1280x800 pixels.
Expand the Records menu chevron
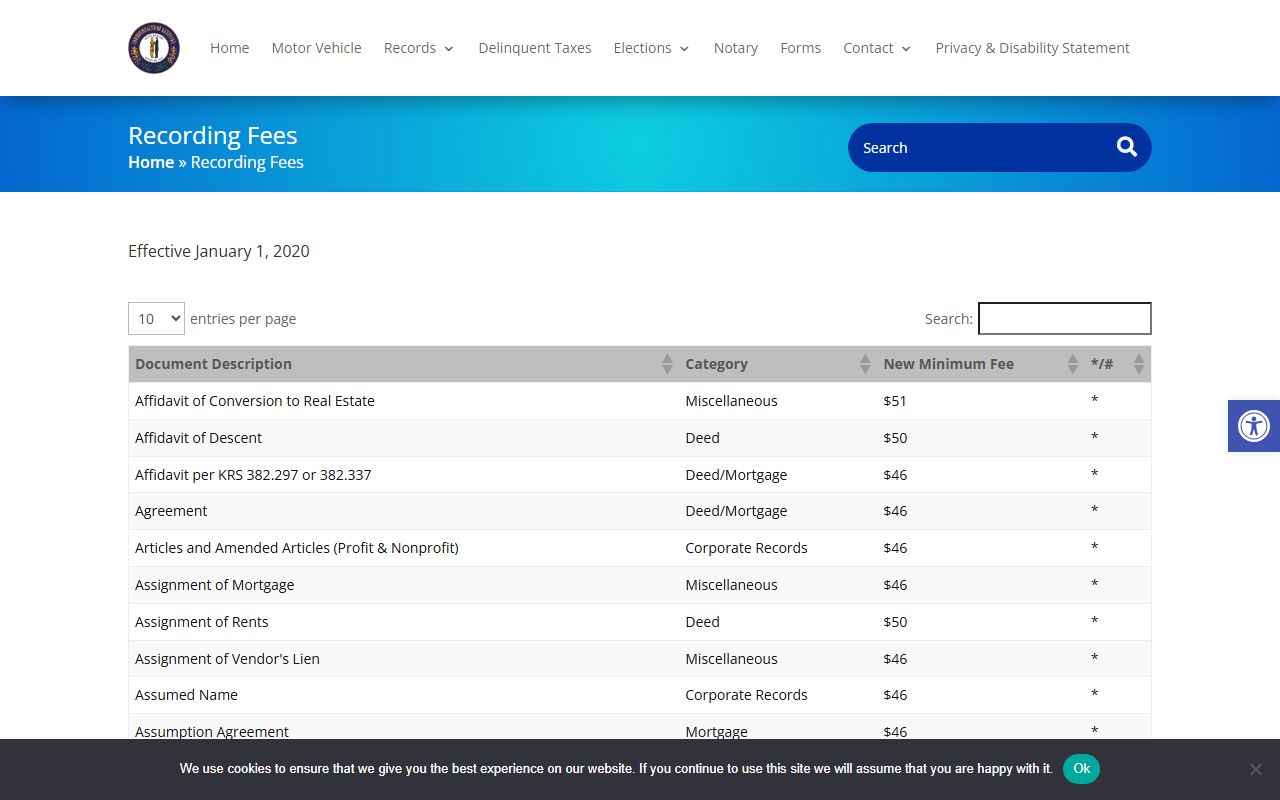[x=449, y=49]
